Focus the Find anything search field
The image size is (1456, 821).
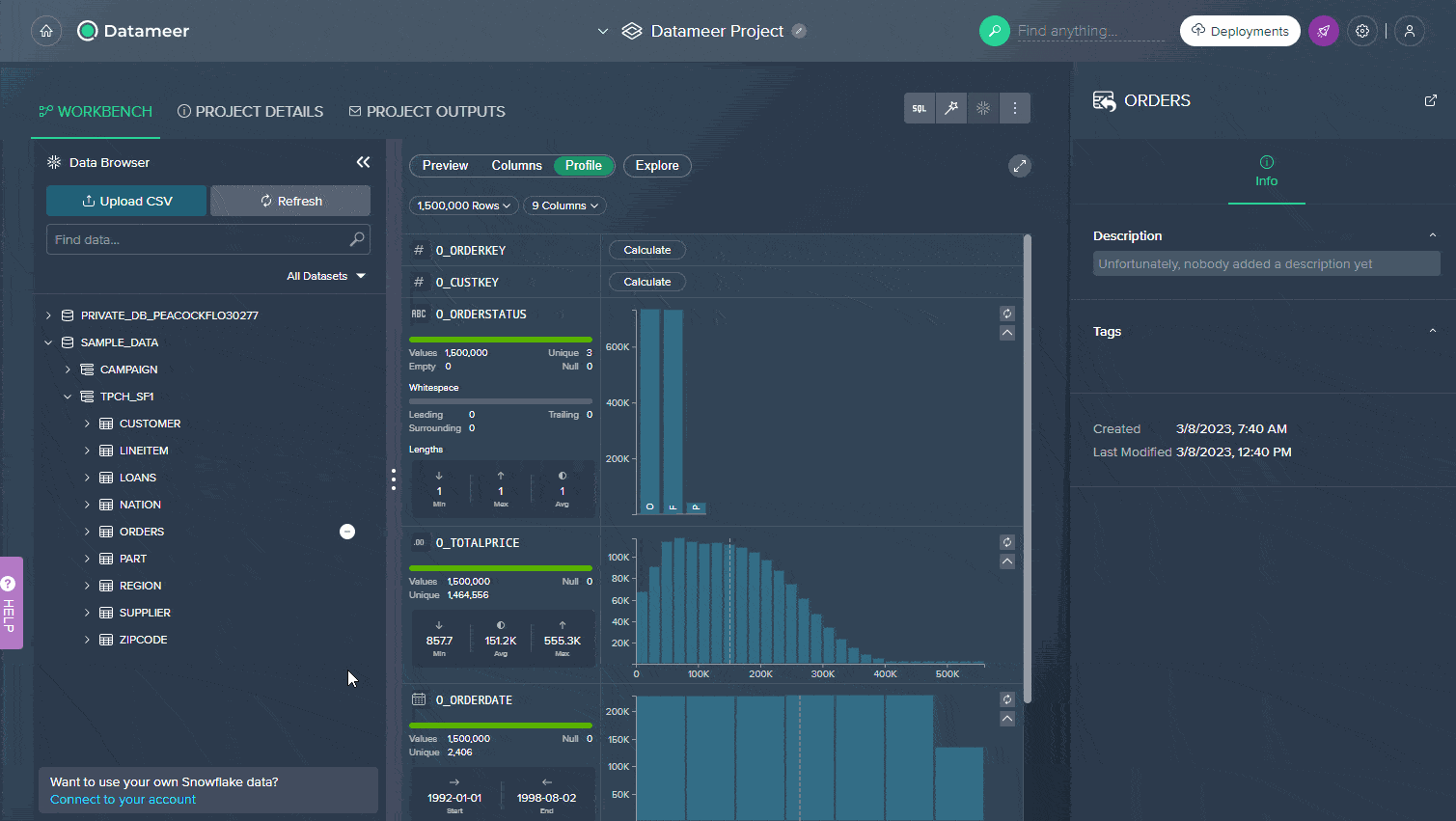pos(1091,31)
